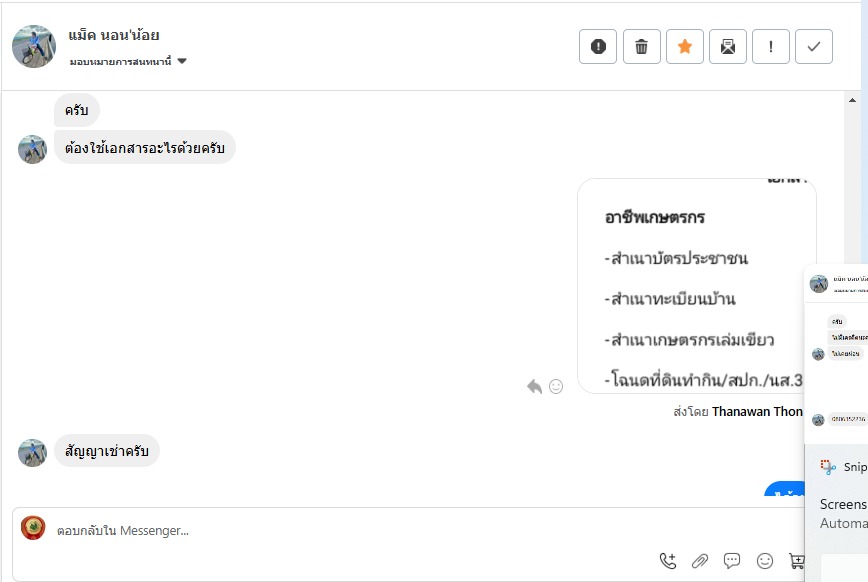This screenshot has height=582, width=868.
Task: Click the phone call request icon
Action: 668,561
